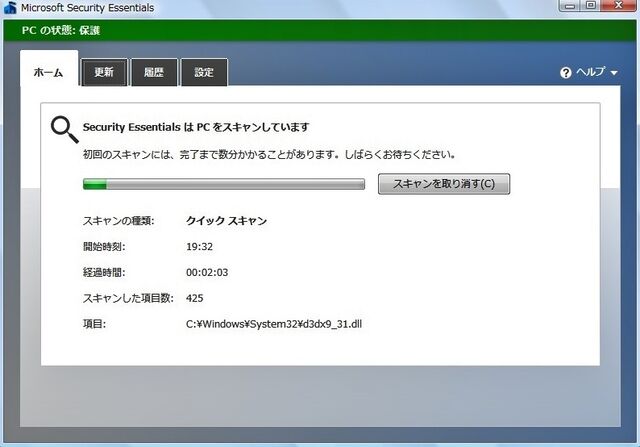Viewport: 640px width, 447px height.
Task: Expand the ヘルプ dropdown arrow
Action: click(614, 73)
